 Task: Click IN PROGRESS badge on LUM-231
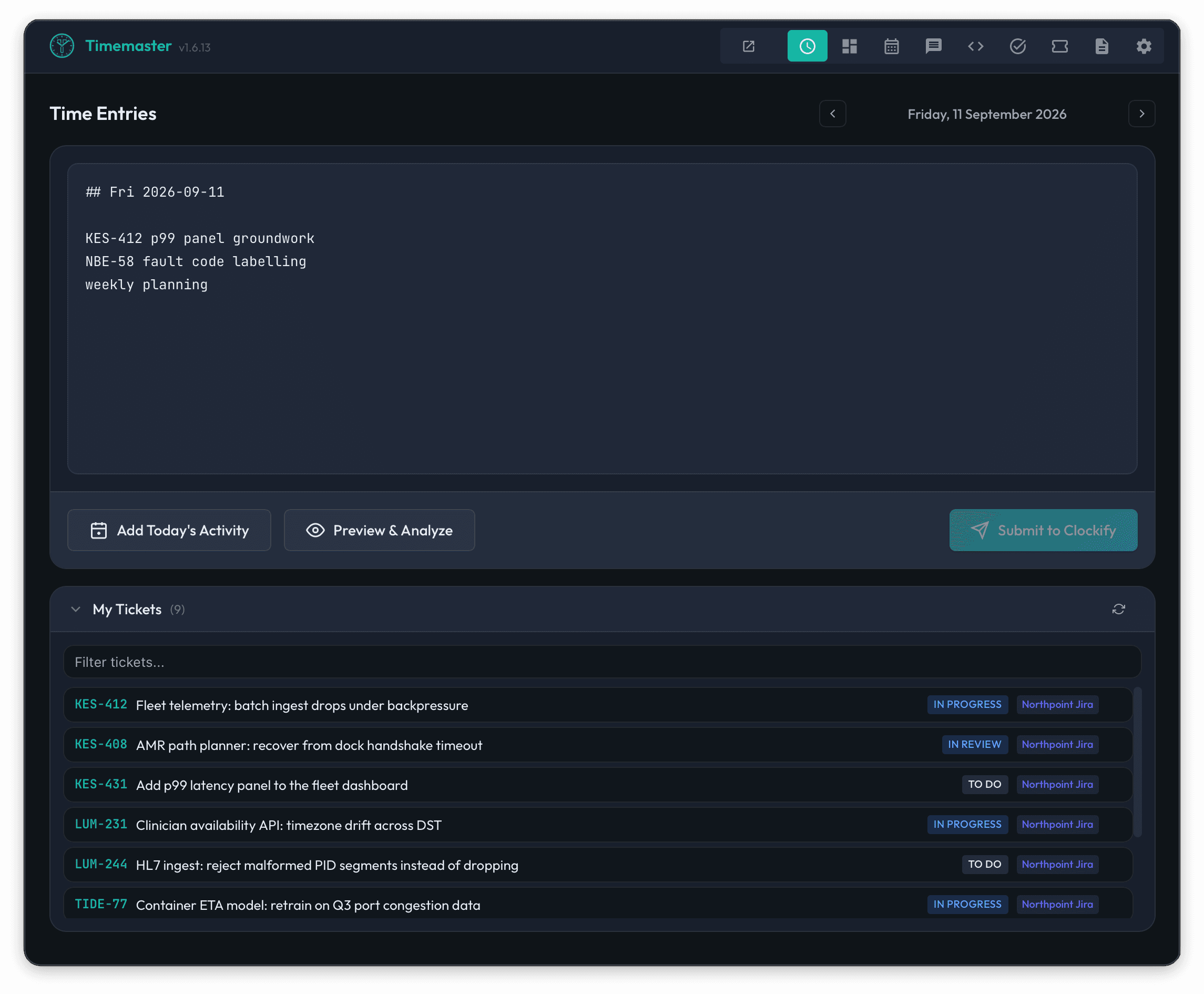click(967, 825)
